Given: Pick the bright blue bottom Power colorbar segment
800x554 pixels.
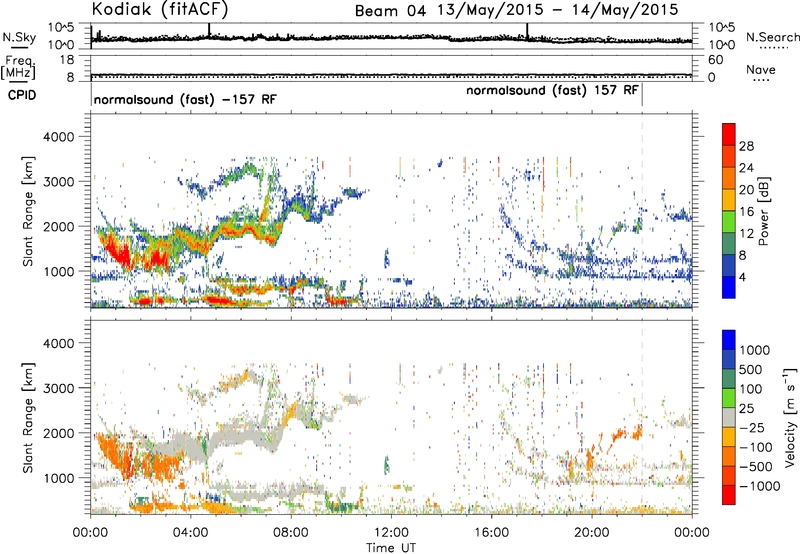Looking at the screenshot, I should pyautogui.click(x=729, y=287).
